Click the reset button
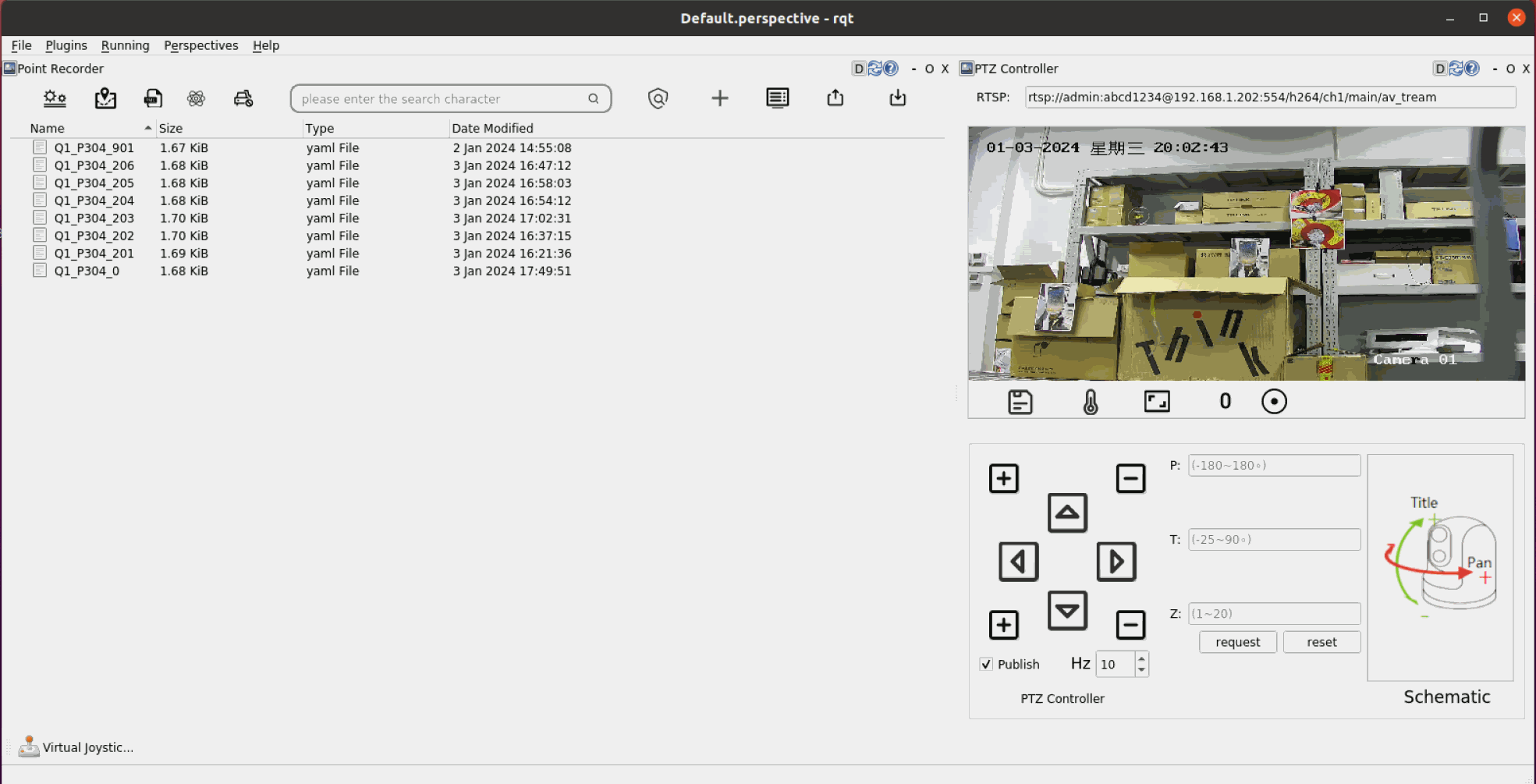The height and width of the screenshot is (784, 1536). pos(1321,642)
